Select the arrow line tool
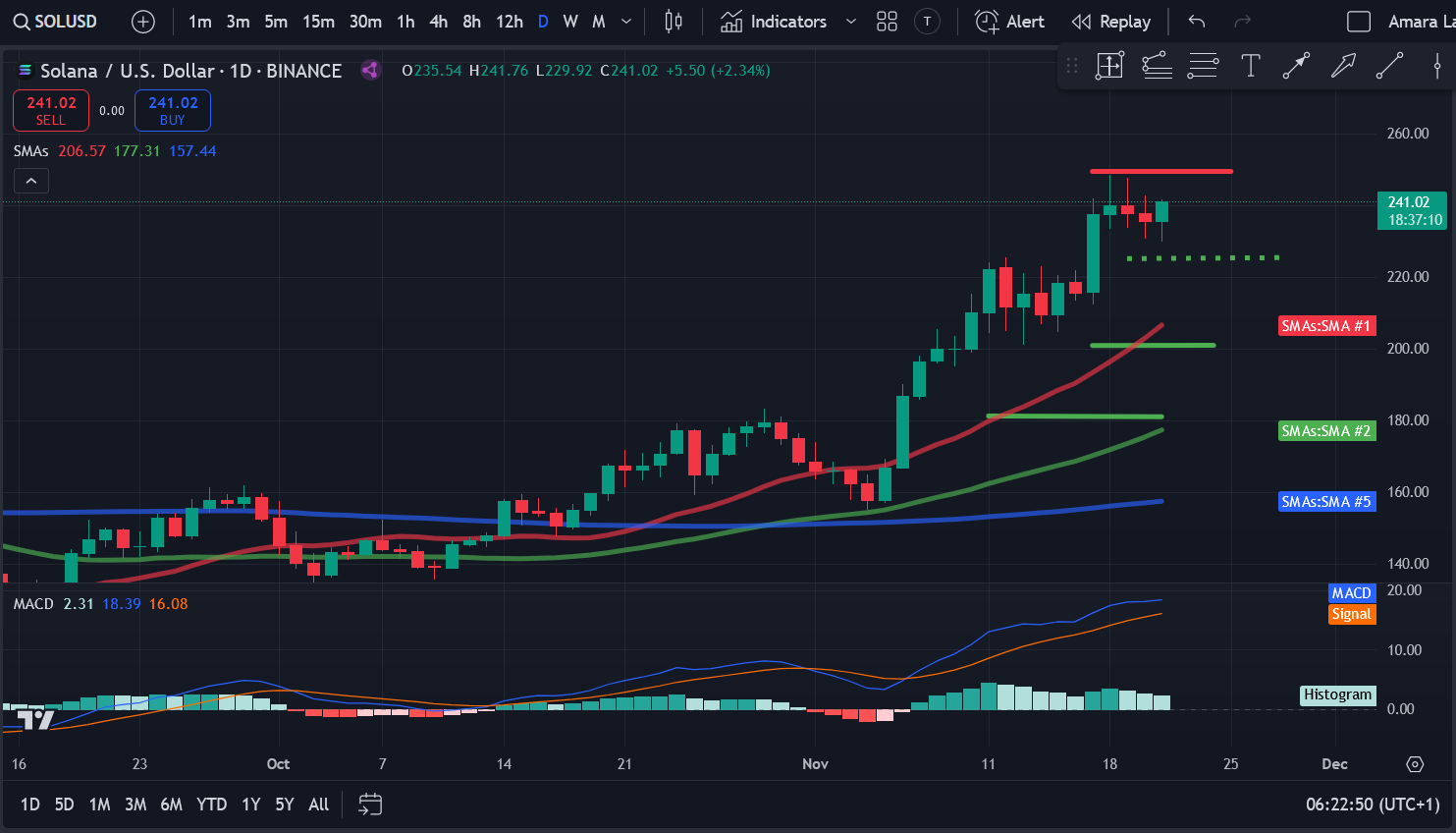Image resolution: width=1456 pixels, height=833 pixels. coord(1296,66)
